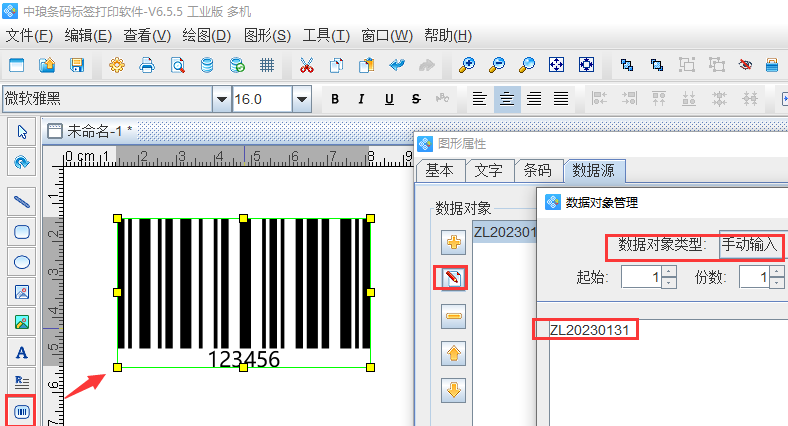Screen dimensions: 788x426
Task: Expand the font name dropdown arrow
Action: (x=221, y=99)
